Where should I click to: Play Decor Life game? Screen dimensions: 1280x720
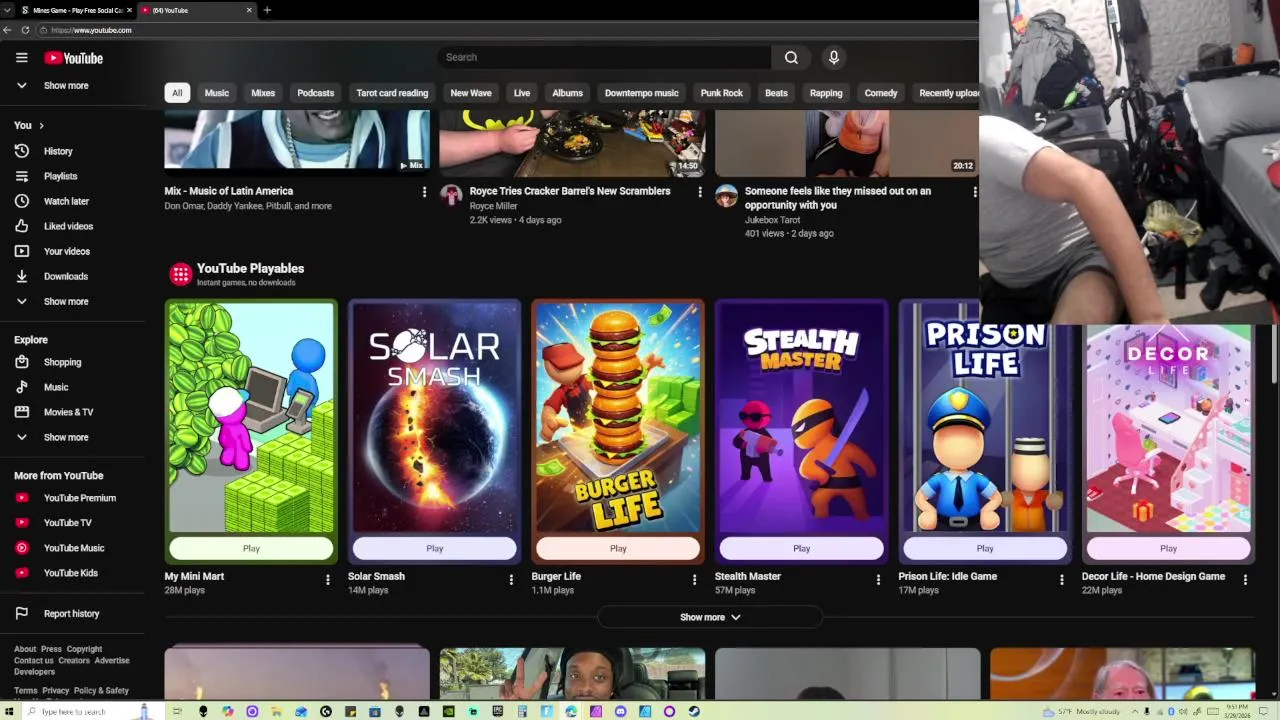click(x=1168, y=548)
